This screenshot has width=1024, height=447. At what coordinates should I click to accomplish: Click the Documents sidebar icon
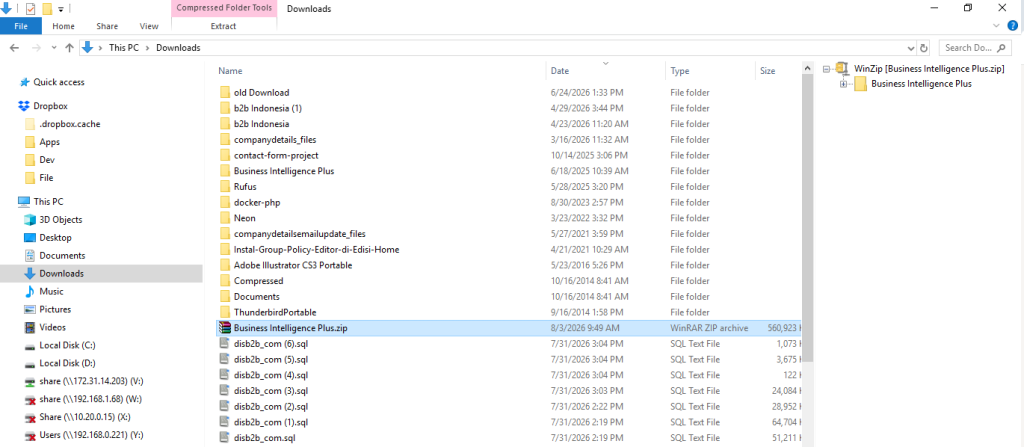point(29,256)
